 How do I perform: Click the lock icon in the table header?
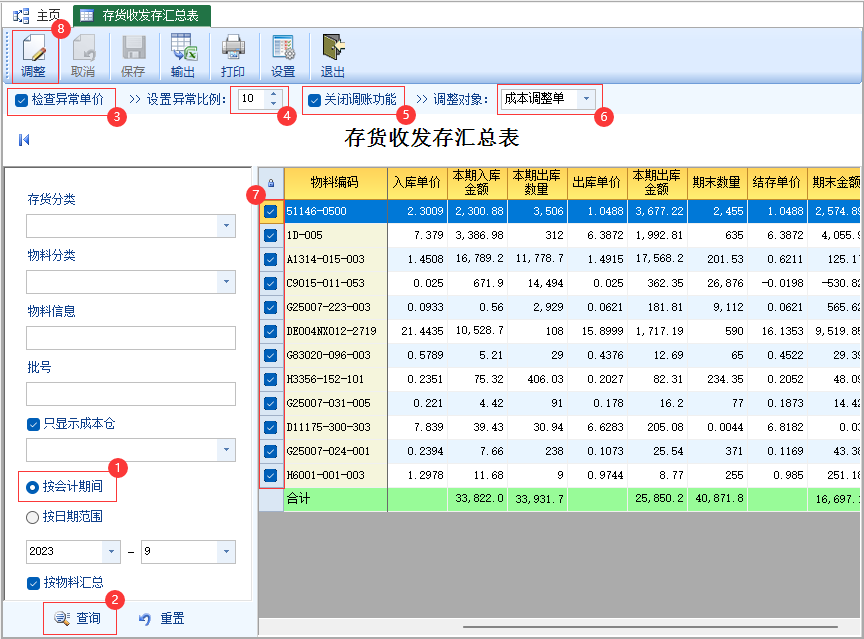[271, 183]
